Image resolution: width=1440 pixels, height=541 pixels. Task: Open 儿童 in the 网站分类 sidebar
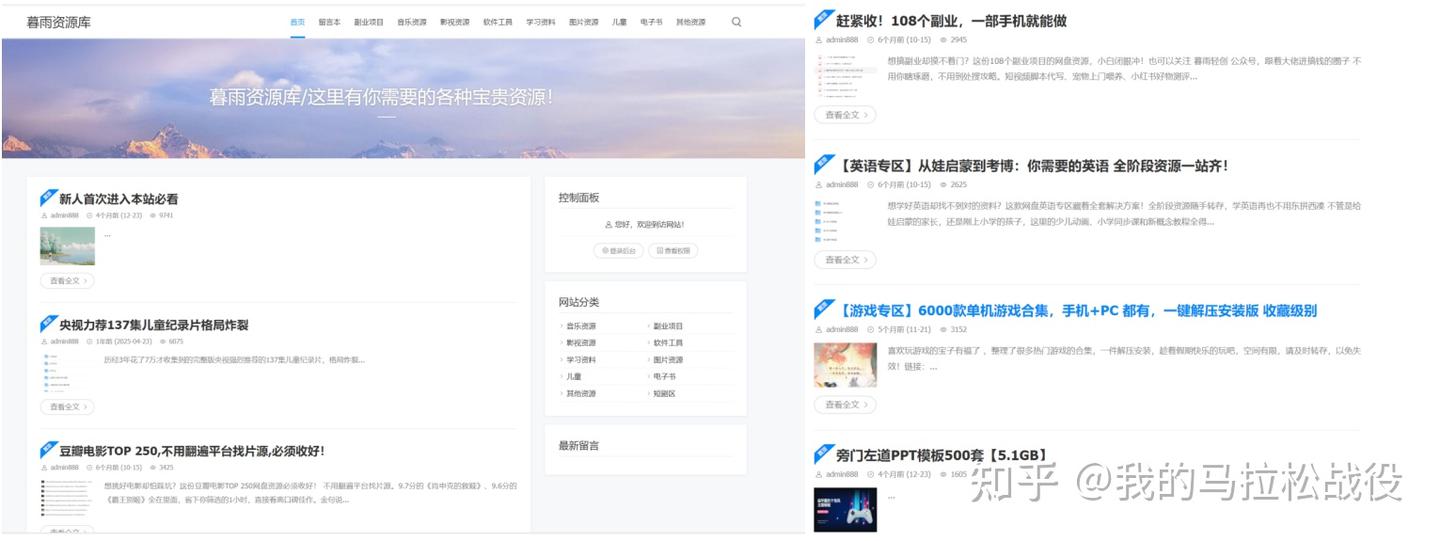point(574,377)
